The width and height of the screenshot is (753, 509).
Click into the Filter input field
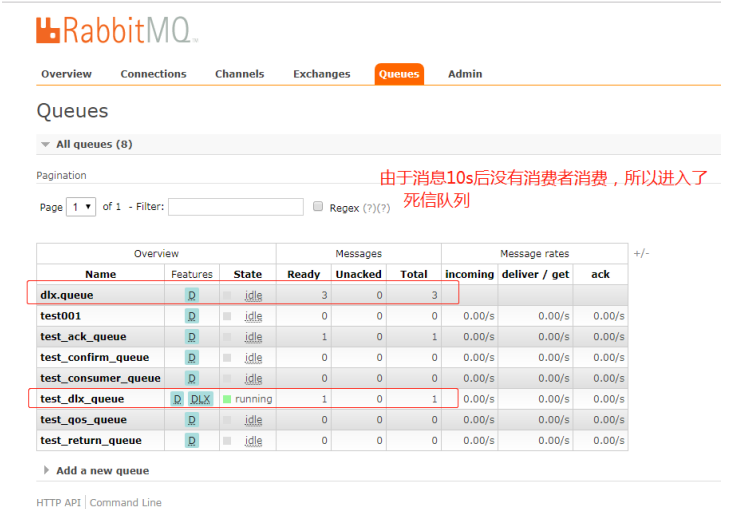point(236,207)
